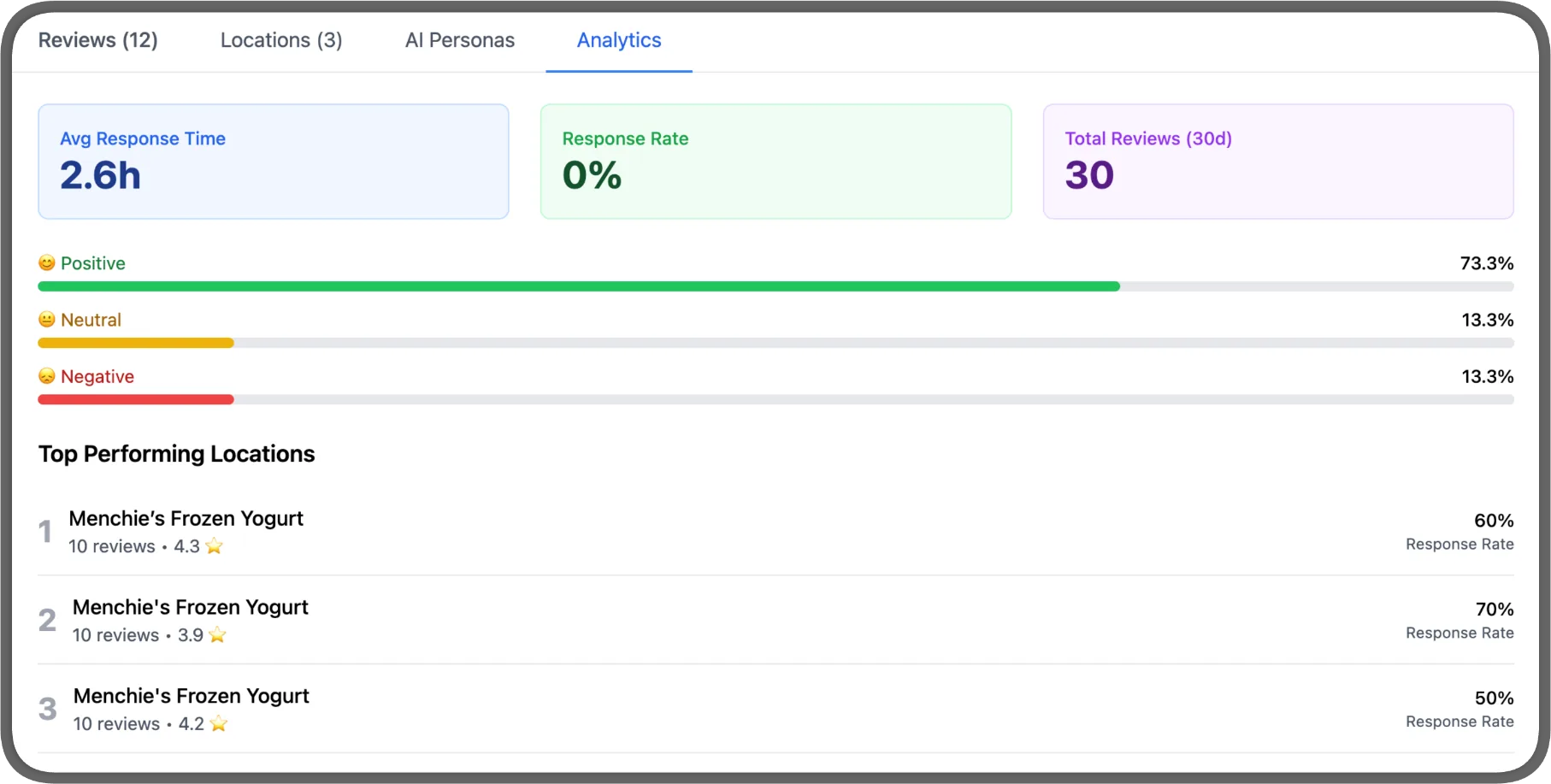The image size is (1551, 784).
Task: Click the 13.3% value for Negative
Action: tap(1488, 376)
